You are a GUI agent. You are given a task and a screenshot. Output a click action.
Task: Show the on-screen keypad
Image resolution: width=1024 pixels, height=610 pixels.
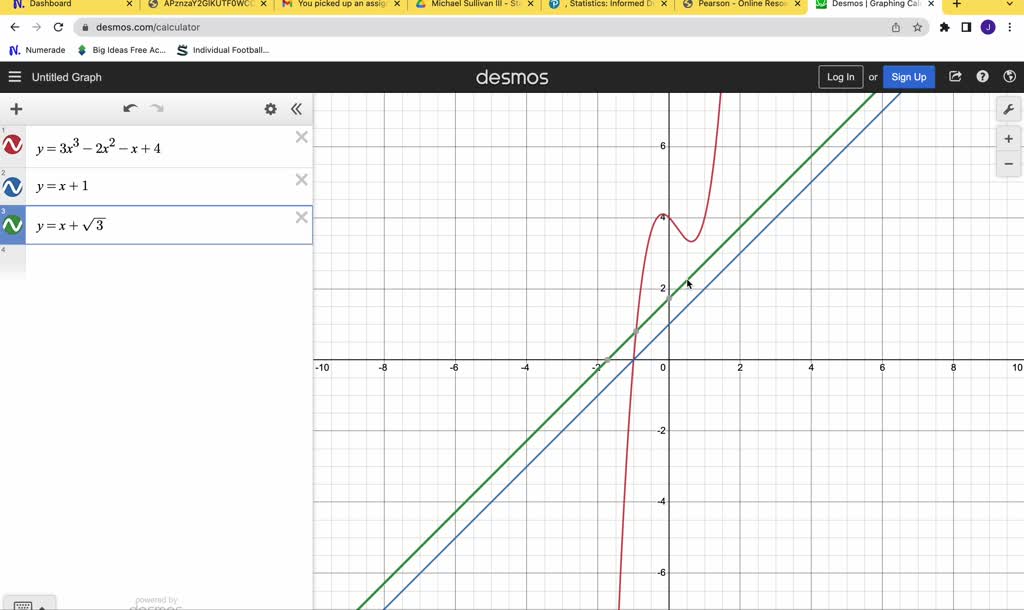pyautogui.click(x=29, y=604)
